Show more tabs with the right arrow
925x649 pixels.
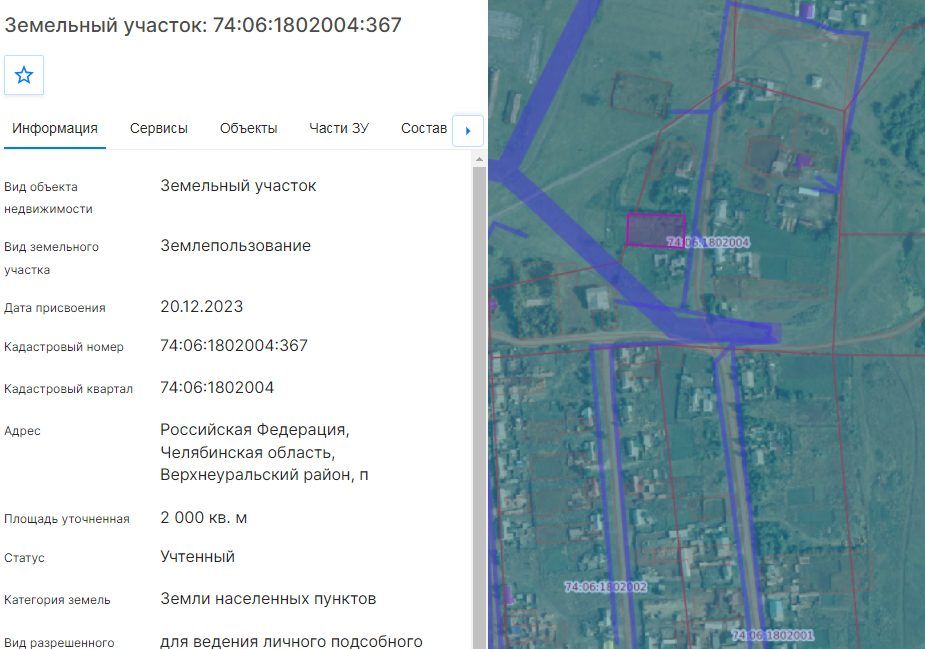point(468,130)
